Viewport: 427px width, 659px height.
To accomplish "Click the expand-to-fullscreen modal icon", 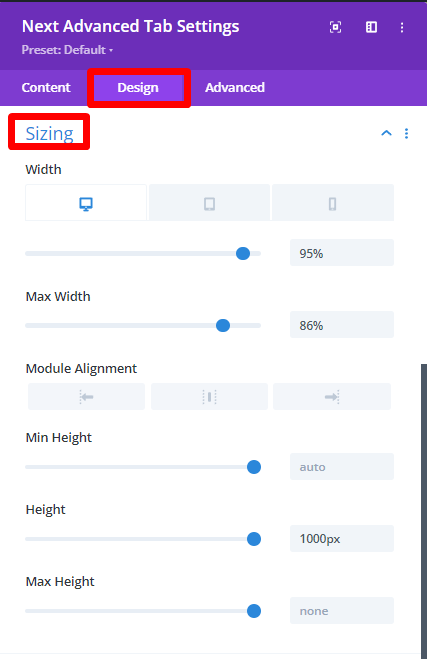I will point(335,27).
